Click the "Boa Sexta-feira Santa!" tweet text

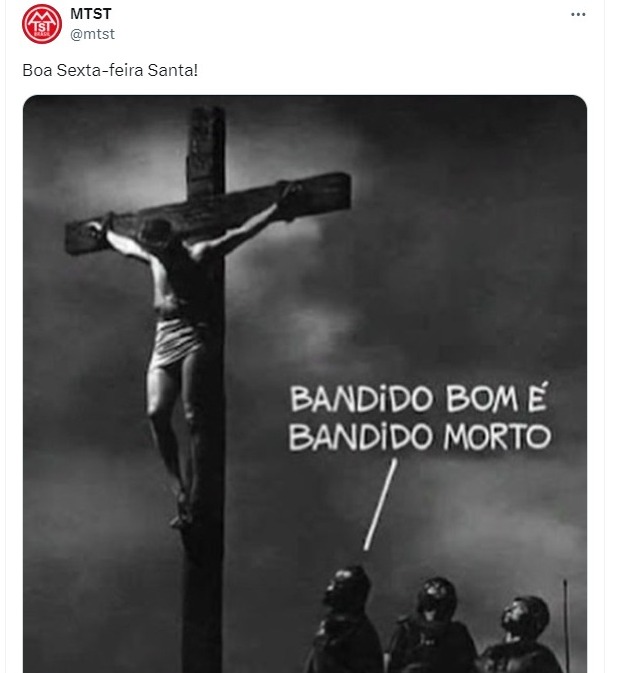110,70
